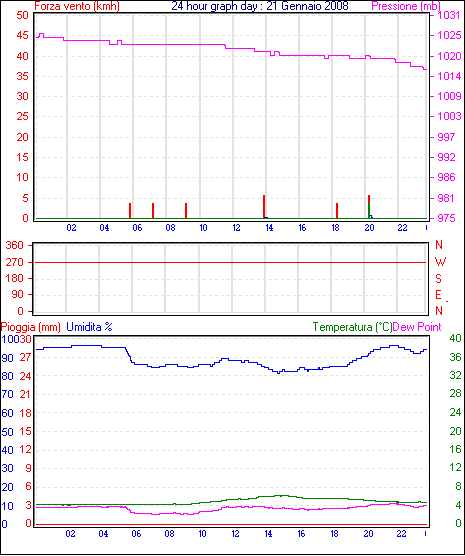The image size is (465, 556).
Task: Click the 'Umidita %' legend label
Action: pyautogui.click(x=89, y=327)
